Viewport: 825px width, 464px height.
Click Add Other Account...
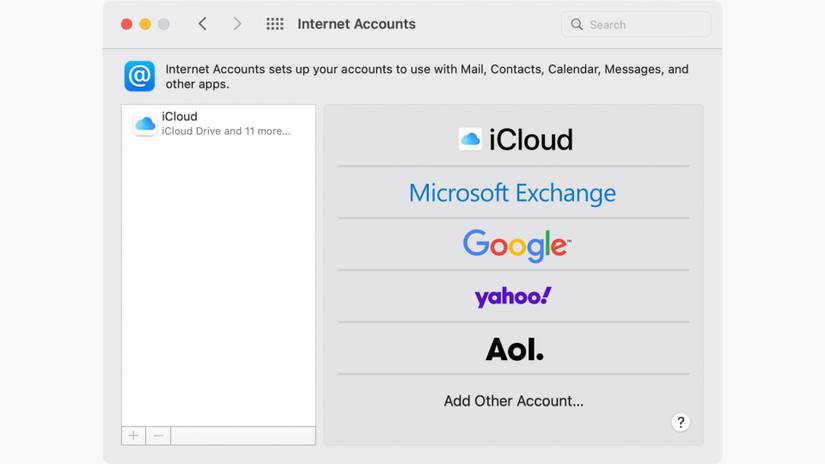click(514, 401)
